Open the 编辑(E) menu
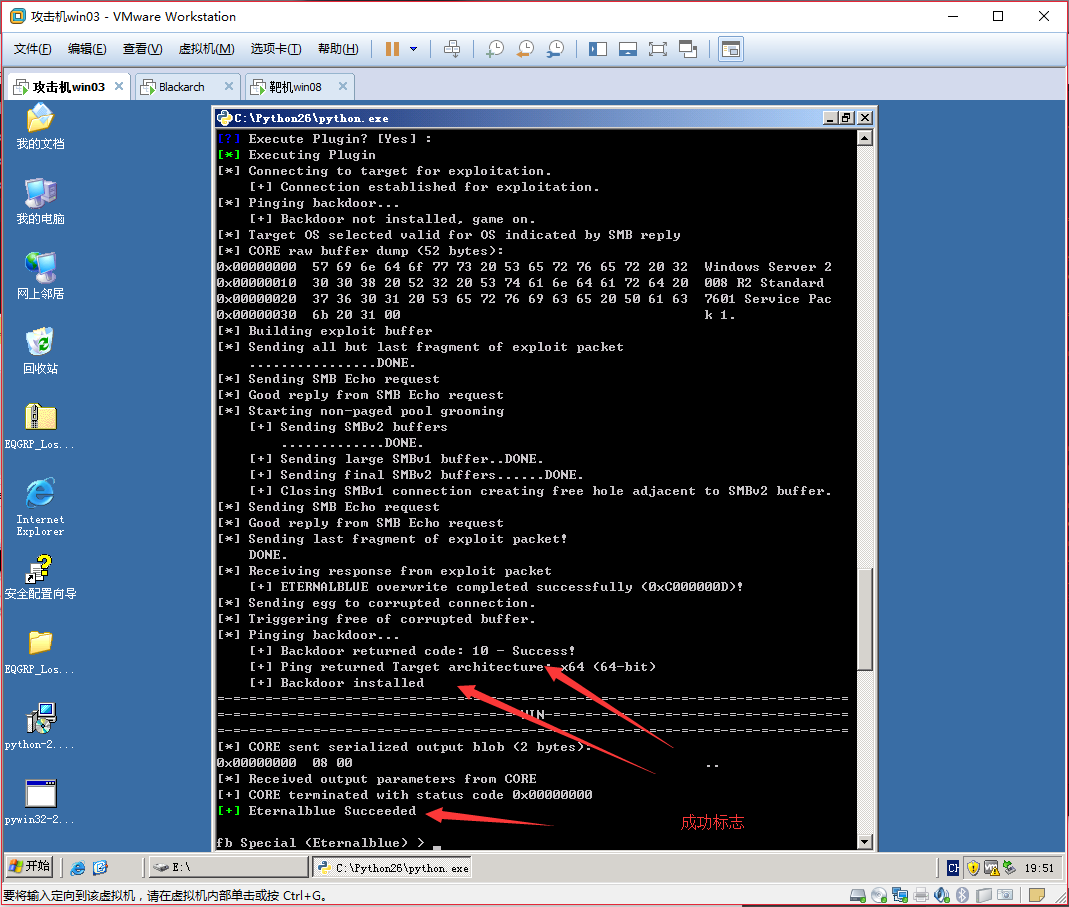The width and height of the screenshot is (1069, 907). [x=87, y=49]
